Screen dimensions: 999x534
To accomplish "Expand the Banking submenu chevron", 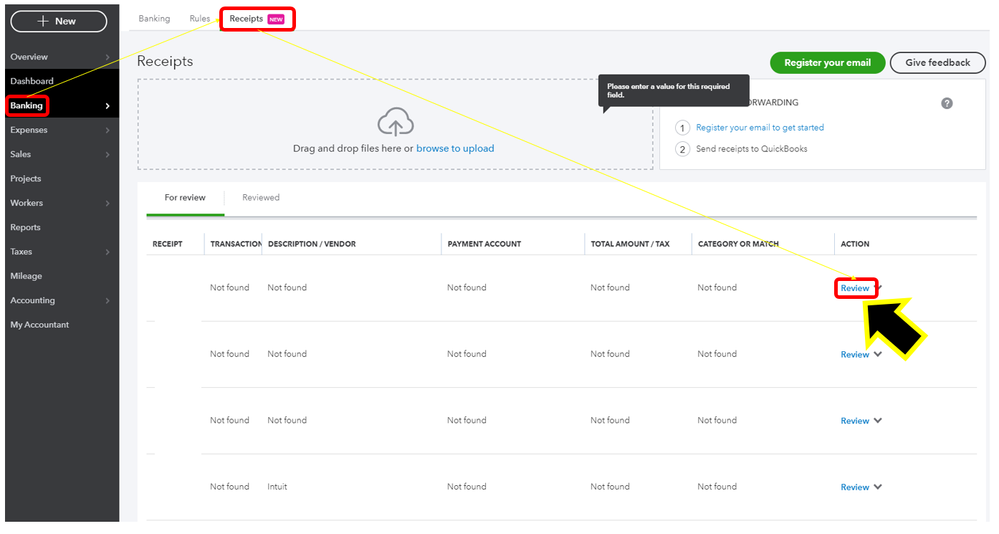I will tap(108, 106).
